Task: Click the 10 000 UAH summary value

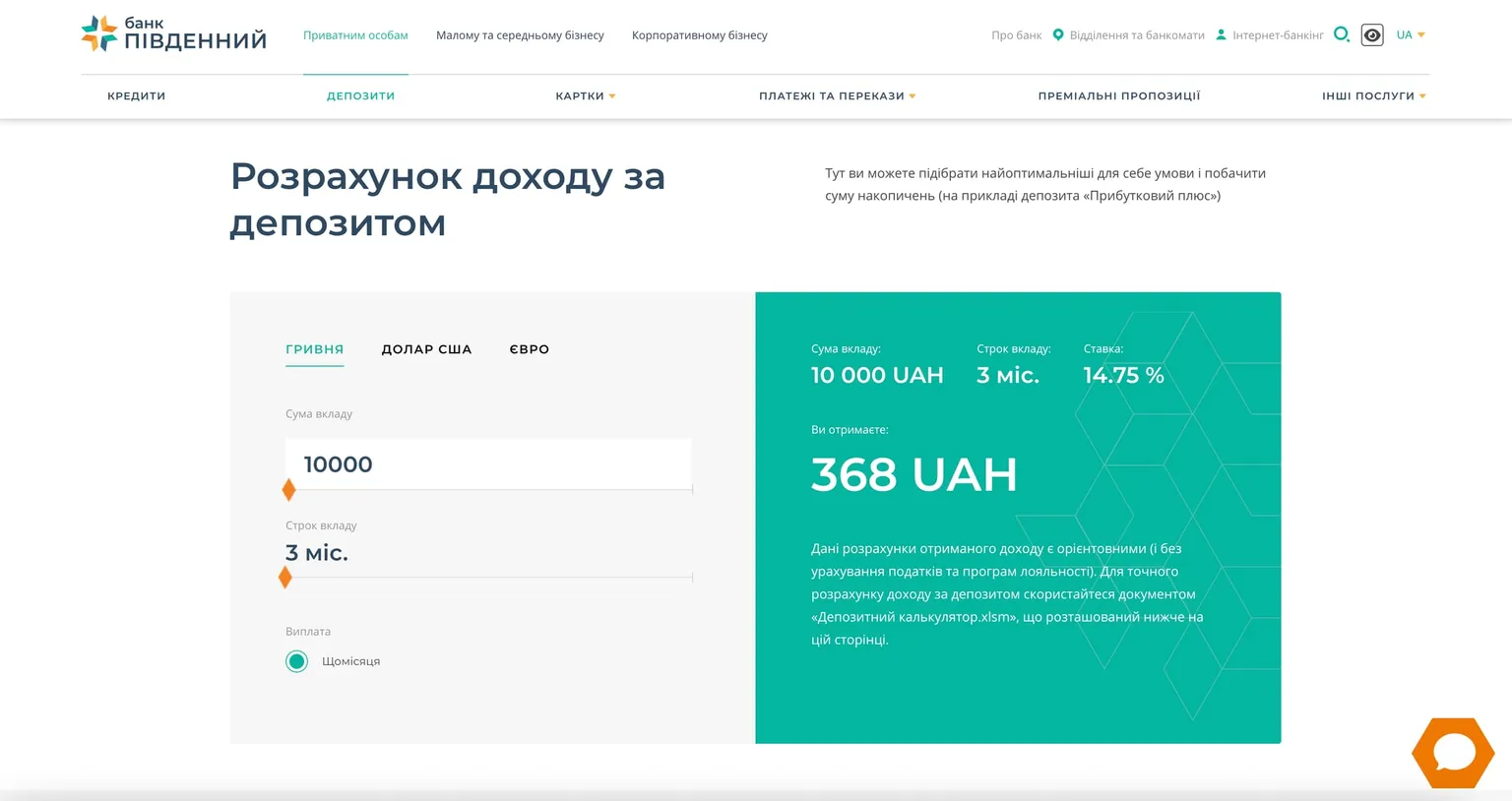Action: (877, 375)
